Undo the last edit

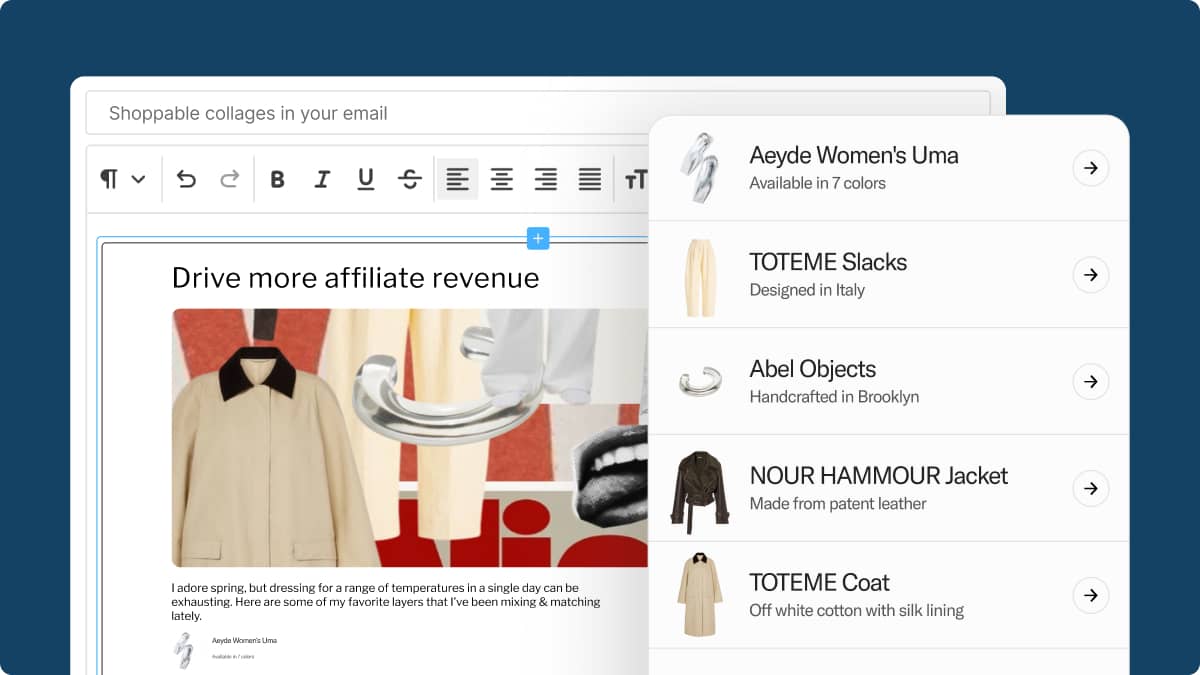coord(186,179)
